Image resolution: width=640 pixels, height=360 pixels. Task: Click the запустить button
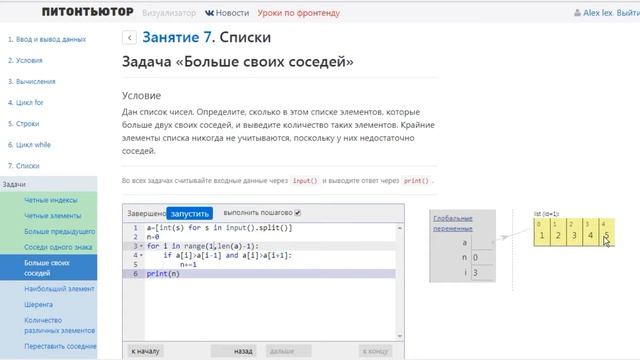[x=189, y=213]
